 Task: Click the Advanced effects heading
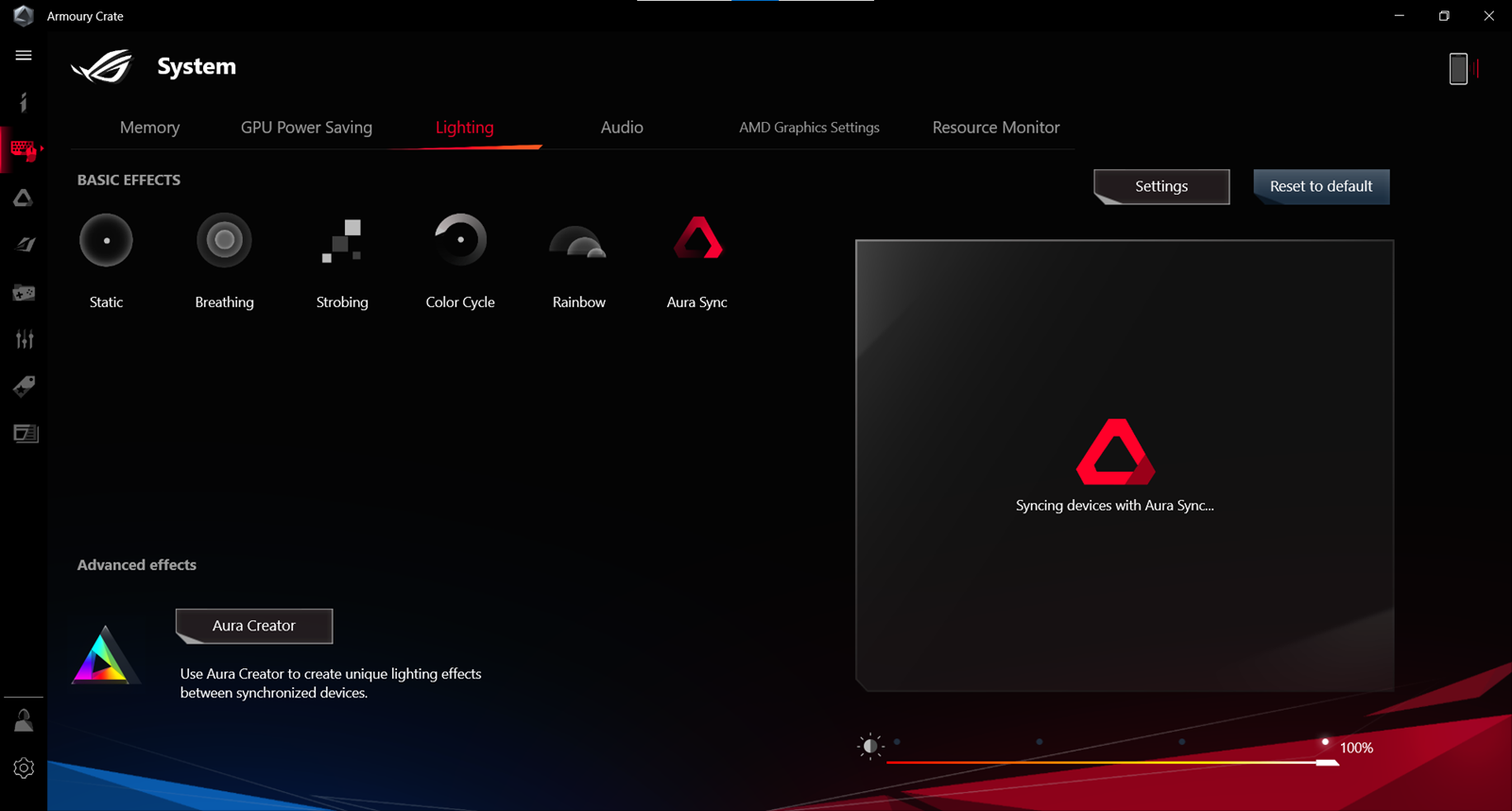137,565
